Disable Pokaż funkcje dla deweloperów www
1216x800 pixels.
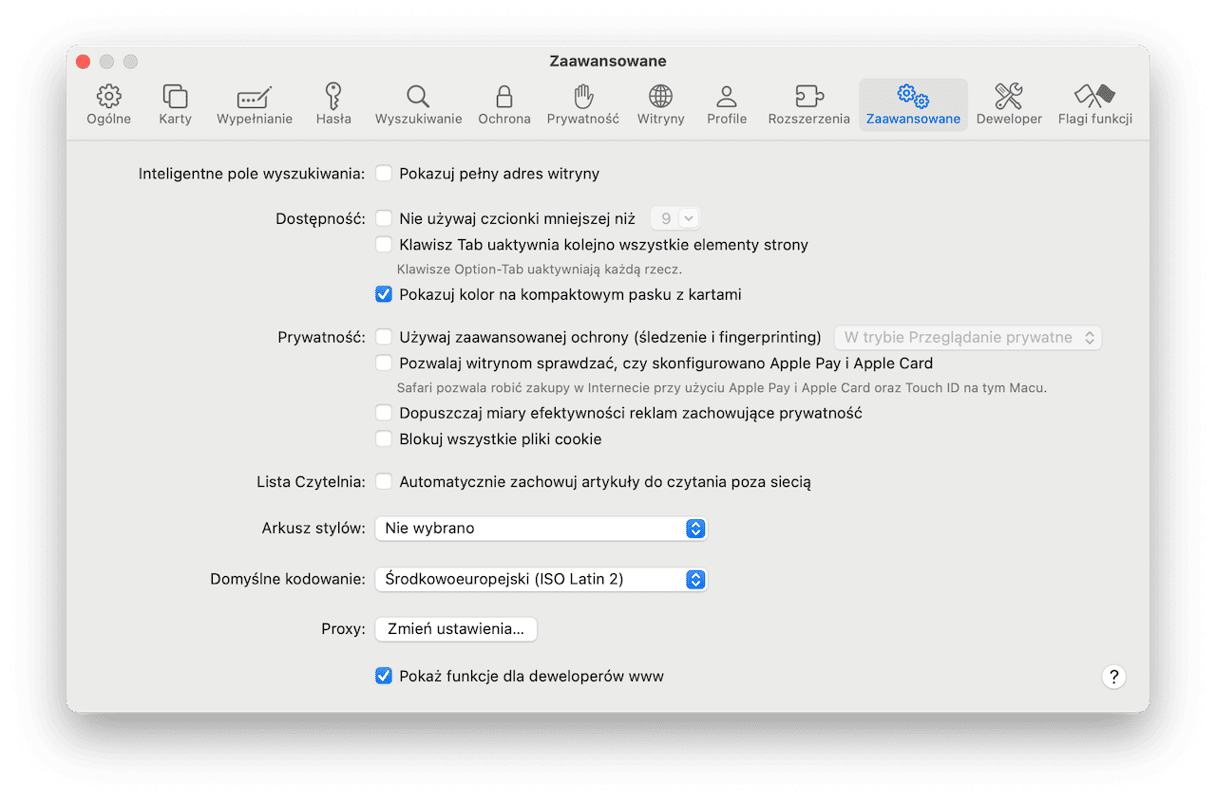(x=383, y=676)
